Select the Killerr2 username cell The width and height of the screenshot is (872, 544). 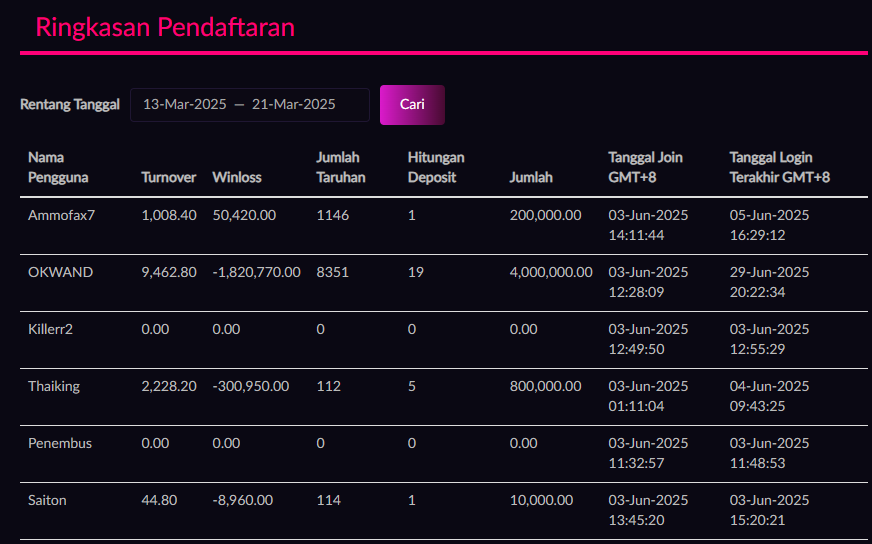pyautogui.click(x=51, y=329)
